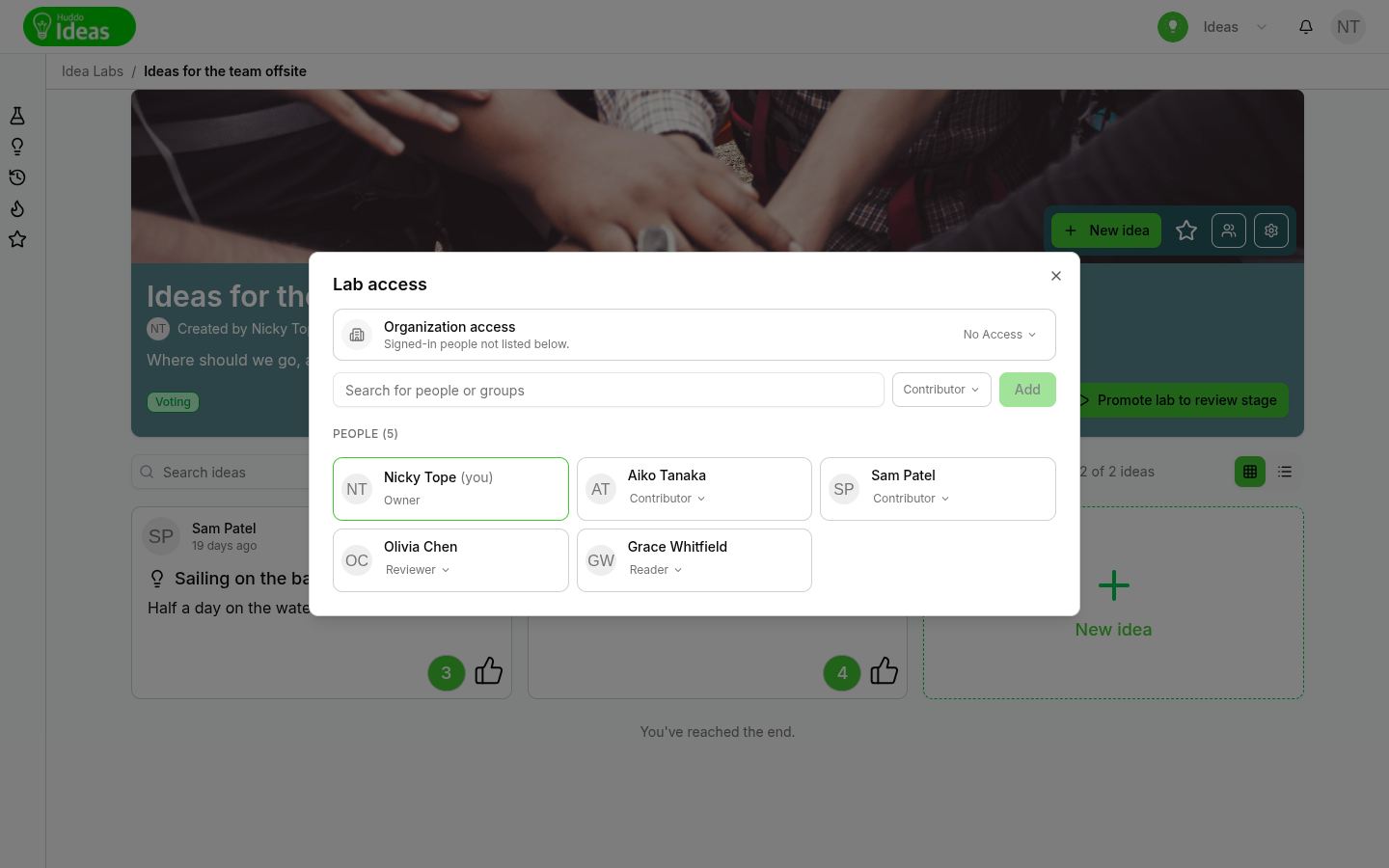Change Aiko Tanaka's Contributor role
Viewport: 1389px width, 868px height.
click(667, 499)
